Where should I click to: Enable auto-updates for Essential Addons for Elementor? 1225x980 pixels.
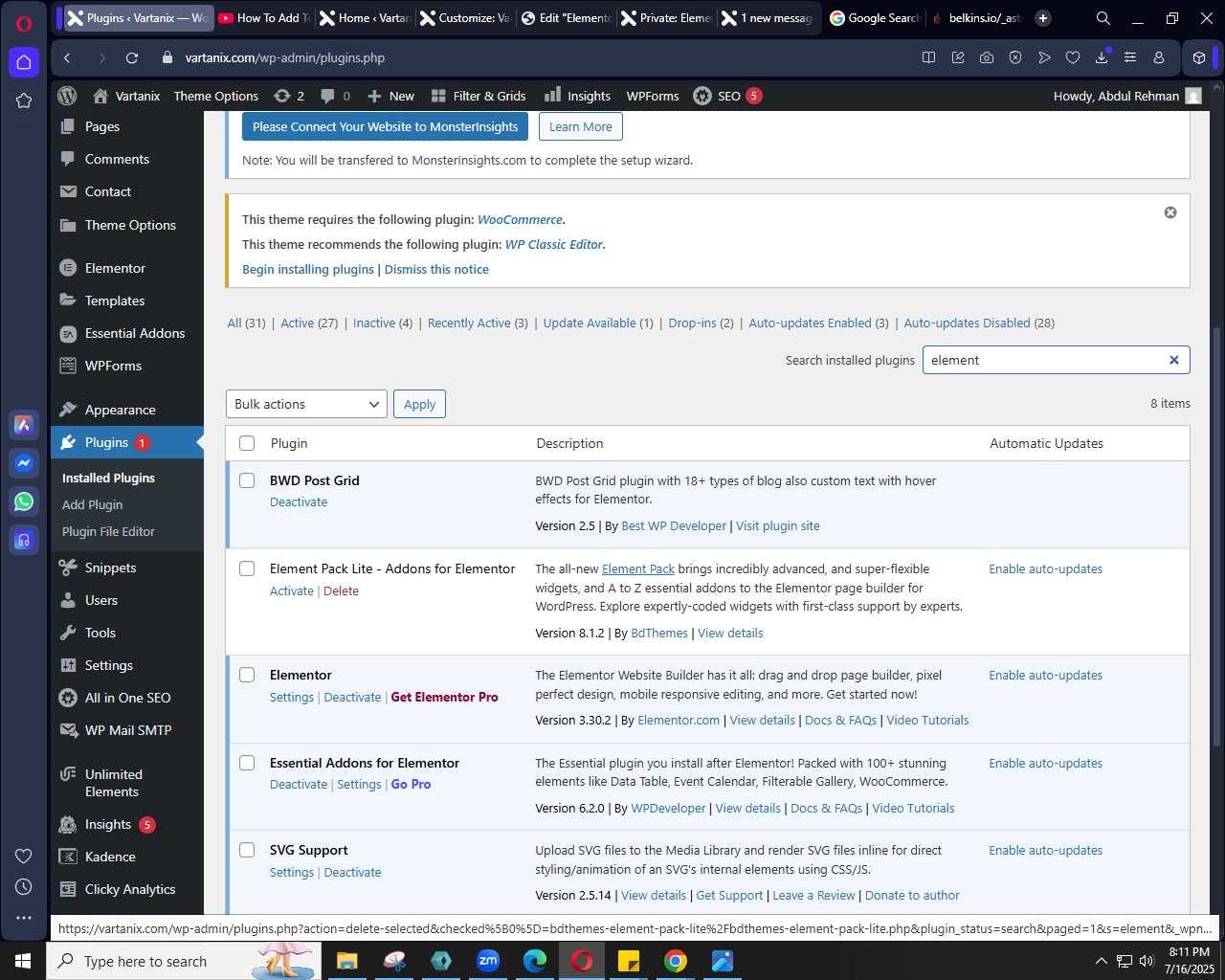coord(1045,763)
